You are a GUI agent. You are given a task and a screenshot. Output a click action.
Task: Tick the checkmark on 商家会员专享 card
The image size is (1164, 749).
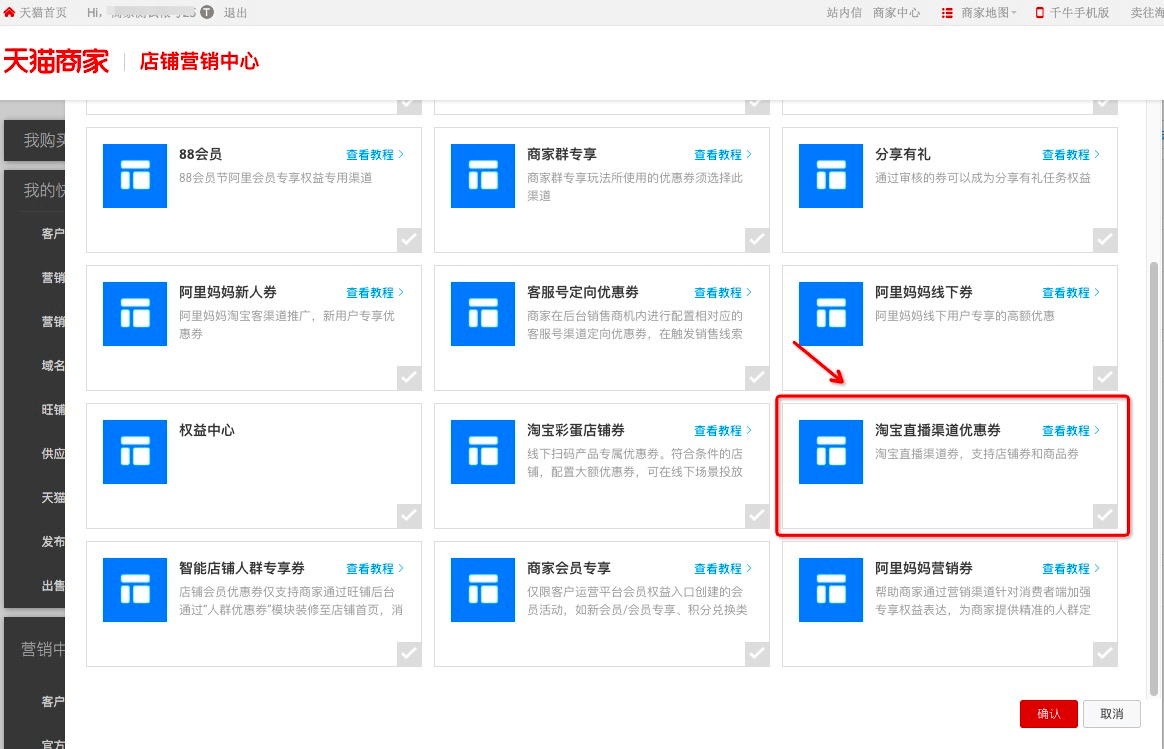757,654
